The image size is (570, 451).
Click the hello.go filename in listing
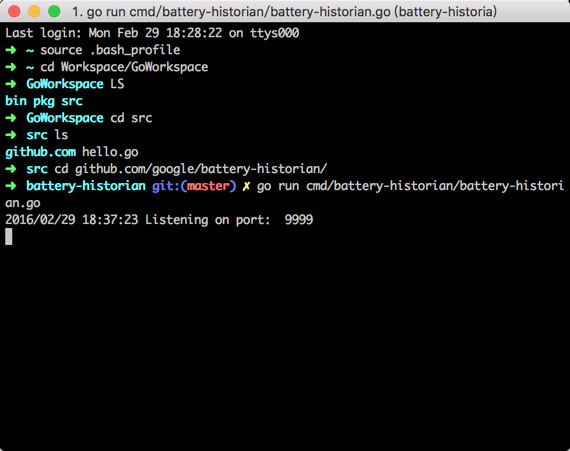point(110,152)
